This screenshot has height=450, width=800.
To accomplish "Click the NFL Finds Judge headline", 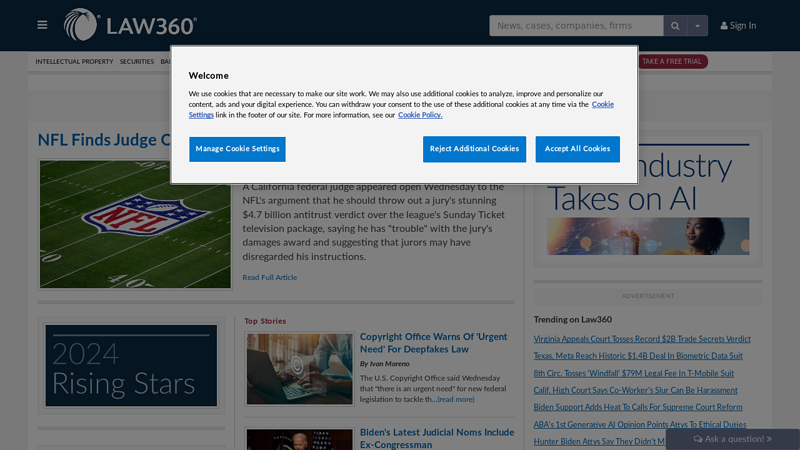I will (104, 140).
